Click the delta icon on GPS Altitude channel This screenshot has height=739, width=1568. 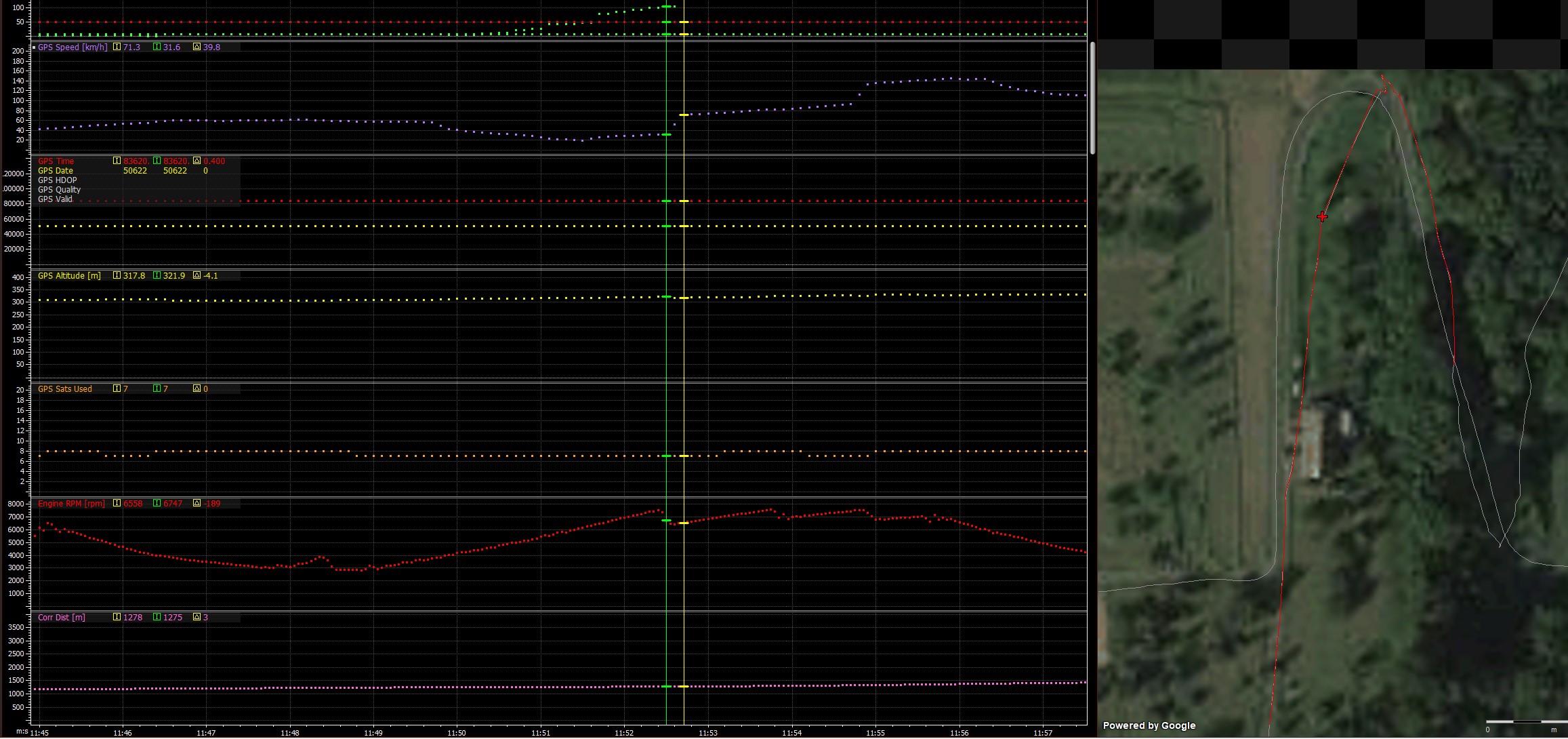point(196,276)
